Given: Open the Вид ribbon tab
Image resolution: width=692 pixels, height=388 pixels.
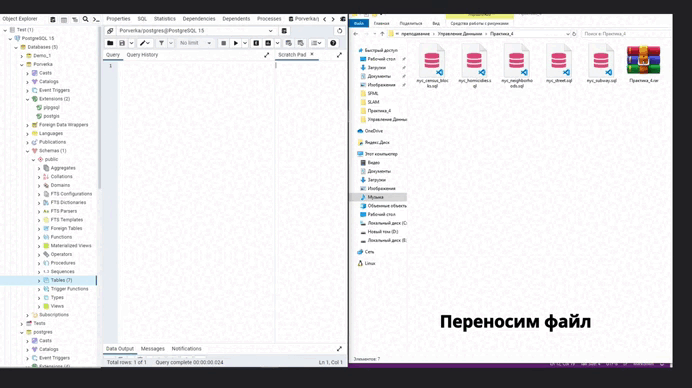Looking at the screenshot, I should pos(436,23).
